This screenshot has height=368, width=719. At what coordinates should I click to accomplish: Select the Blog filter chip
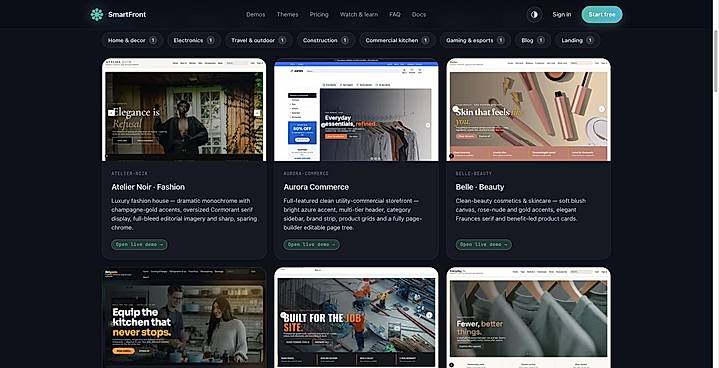tap(532, 40)
